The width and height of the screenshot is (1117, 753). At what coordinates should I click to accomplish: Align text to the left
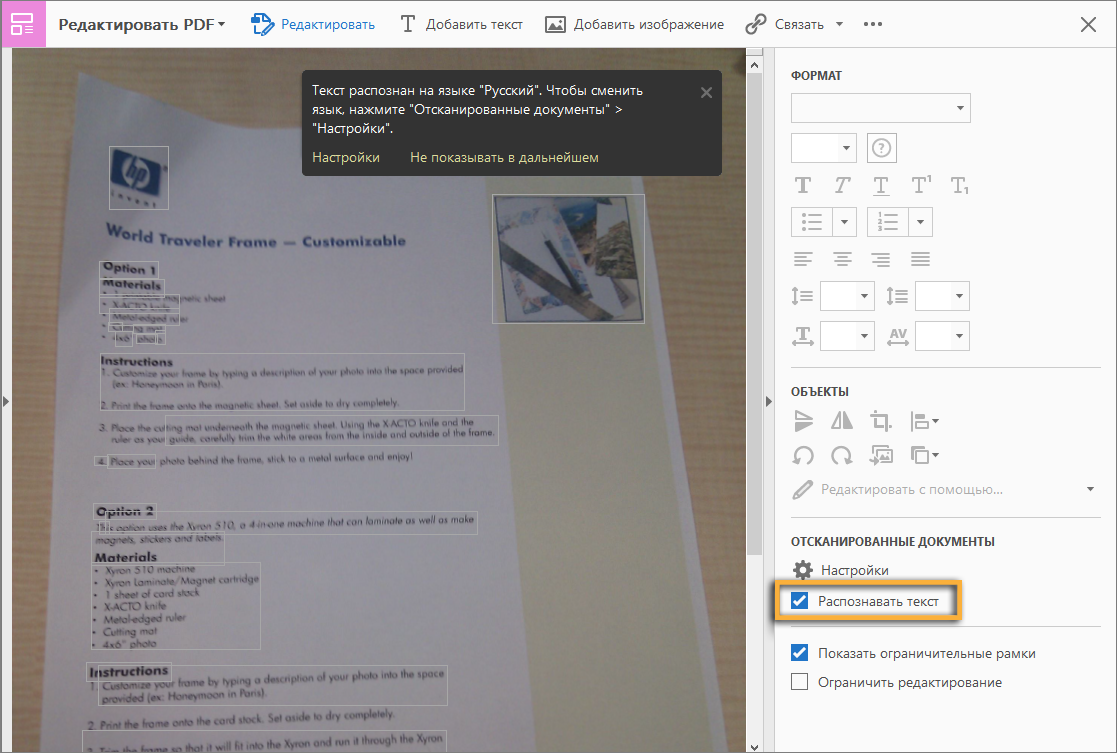(x=803, y=259)
